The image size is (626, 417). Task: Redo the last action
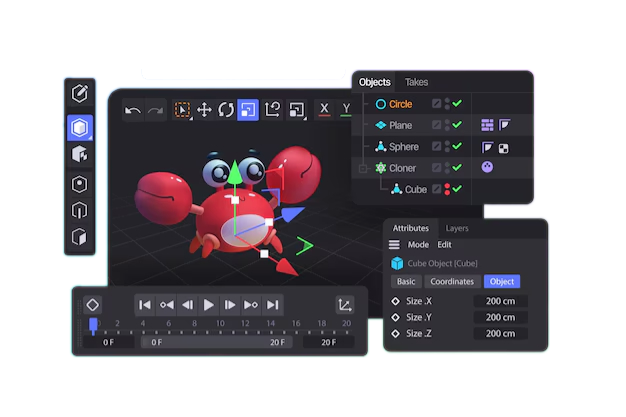click(x=155, y=110)
